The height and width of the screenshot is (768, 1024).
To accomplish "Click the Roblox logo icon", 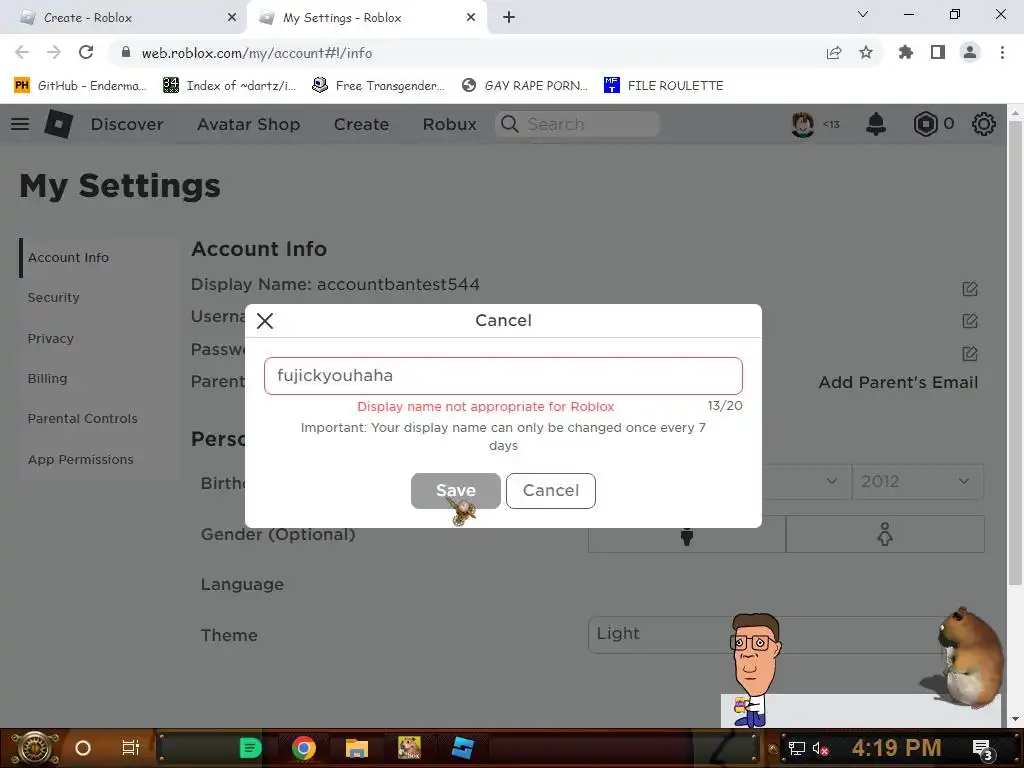I will [x=59, y=123].
